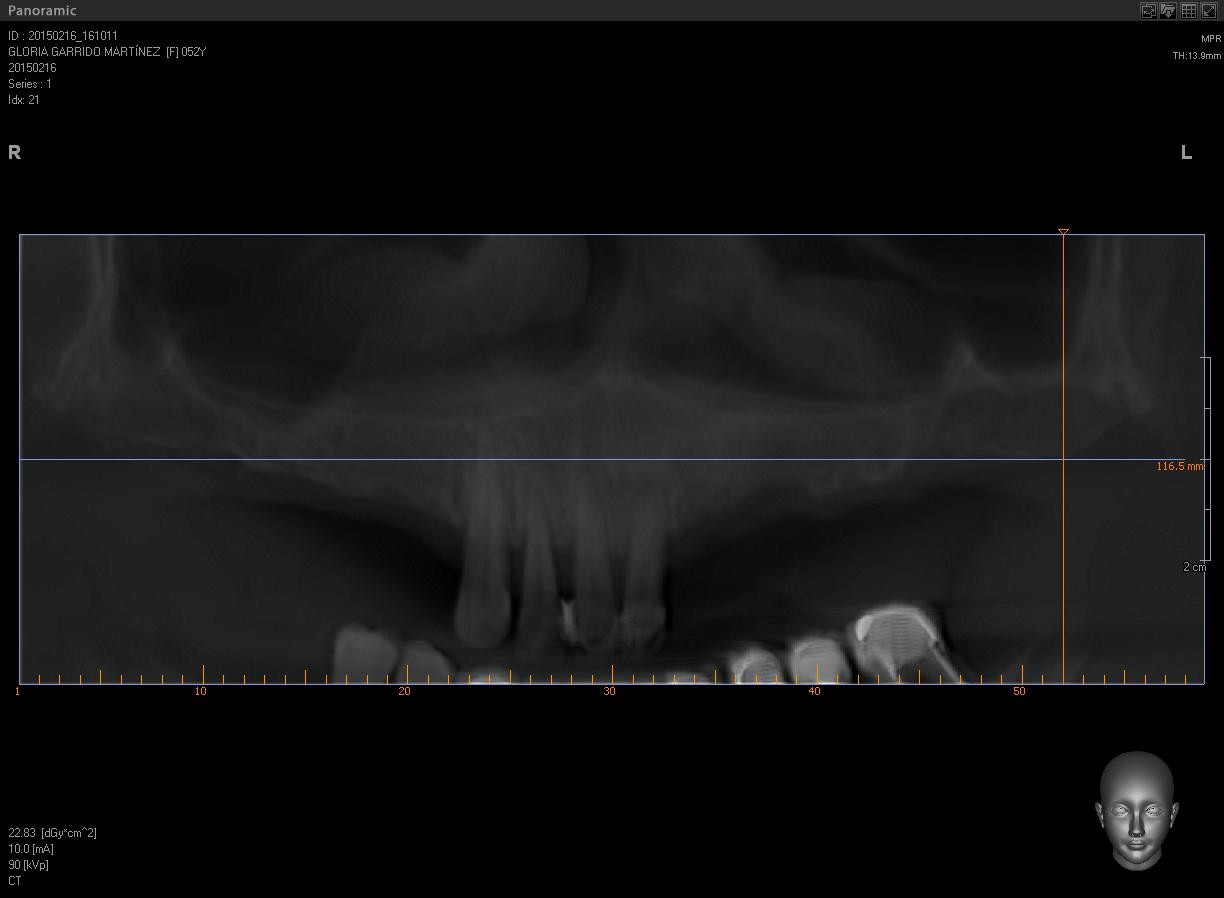Click the 2 cm scale bar label

(1194, 567)
